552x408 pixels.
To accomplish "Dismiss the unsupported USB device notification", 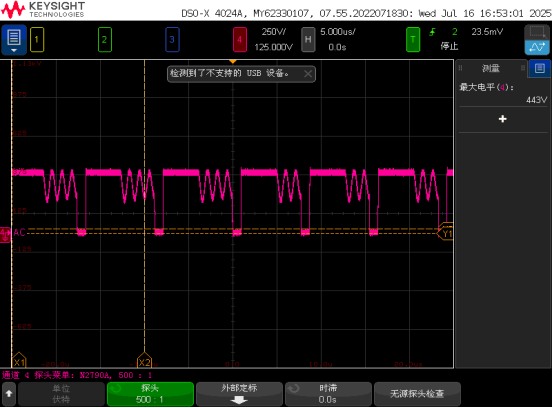I will click(308, 74).
